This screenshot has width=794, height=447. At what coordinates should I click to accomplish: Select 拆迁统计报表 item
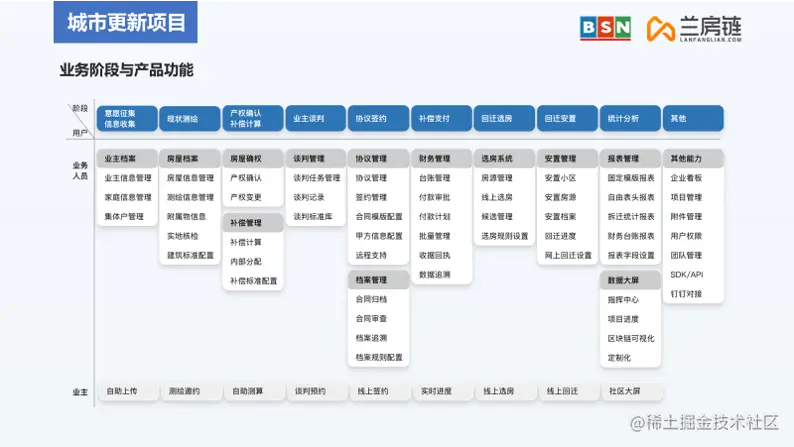coord(631,217)
